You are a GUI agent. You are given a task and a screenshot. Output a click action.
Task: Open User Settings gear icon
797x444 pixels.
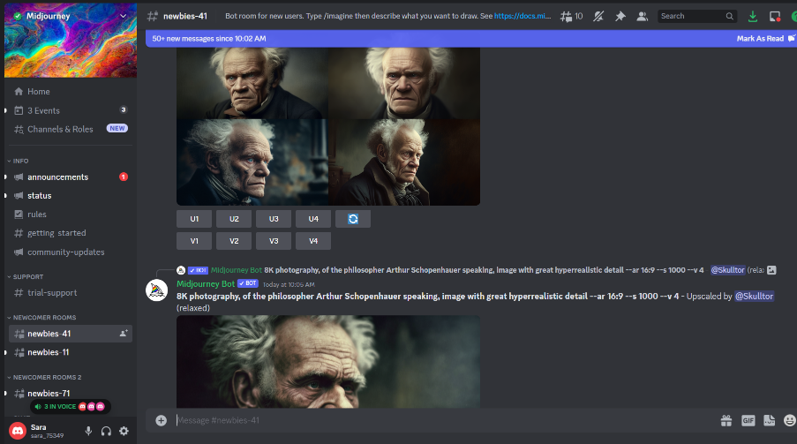124,431
